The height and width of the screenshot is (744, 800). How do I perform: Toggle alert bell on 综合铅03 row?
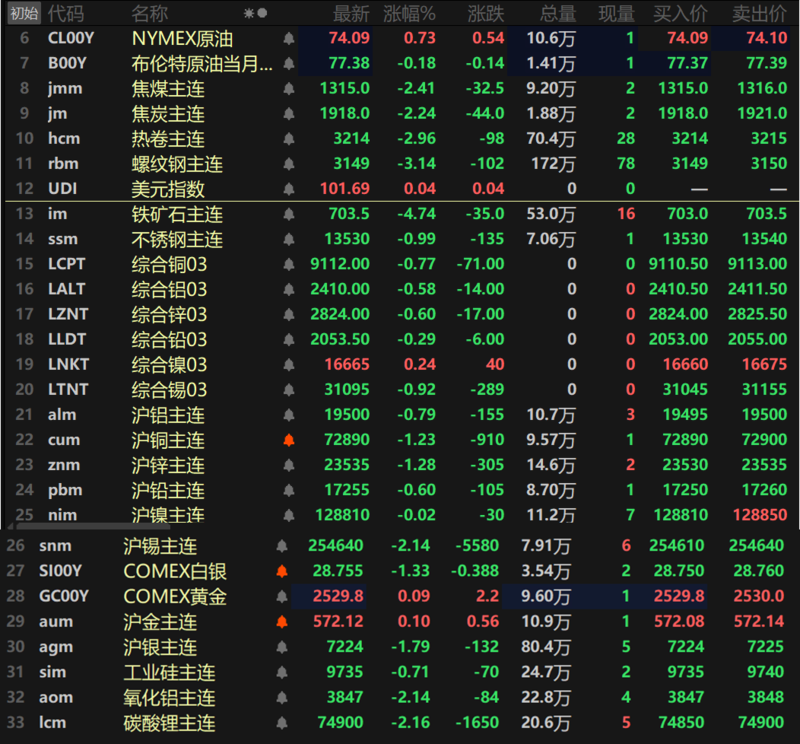click(289, 340)
